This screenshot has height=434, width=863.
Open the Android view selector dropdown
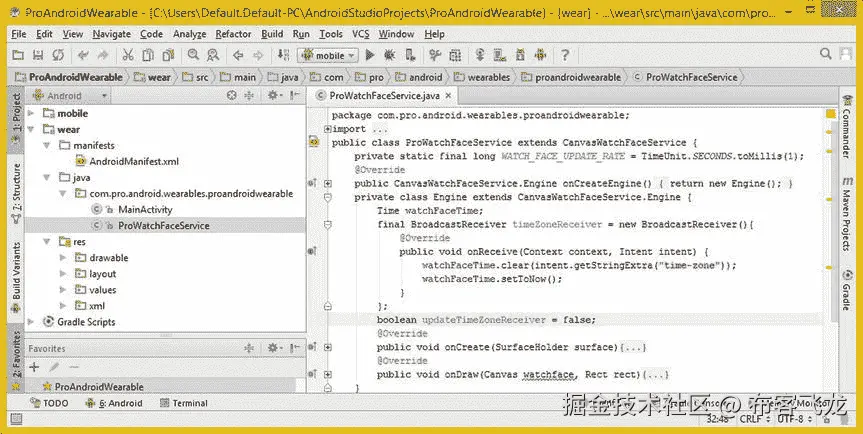tap(70, 96)
